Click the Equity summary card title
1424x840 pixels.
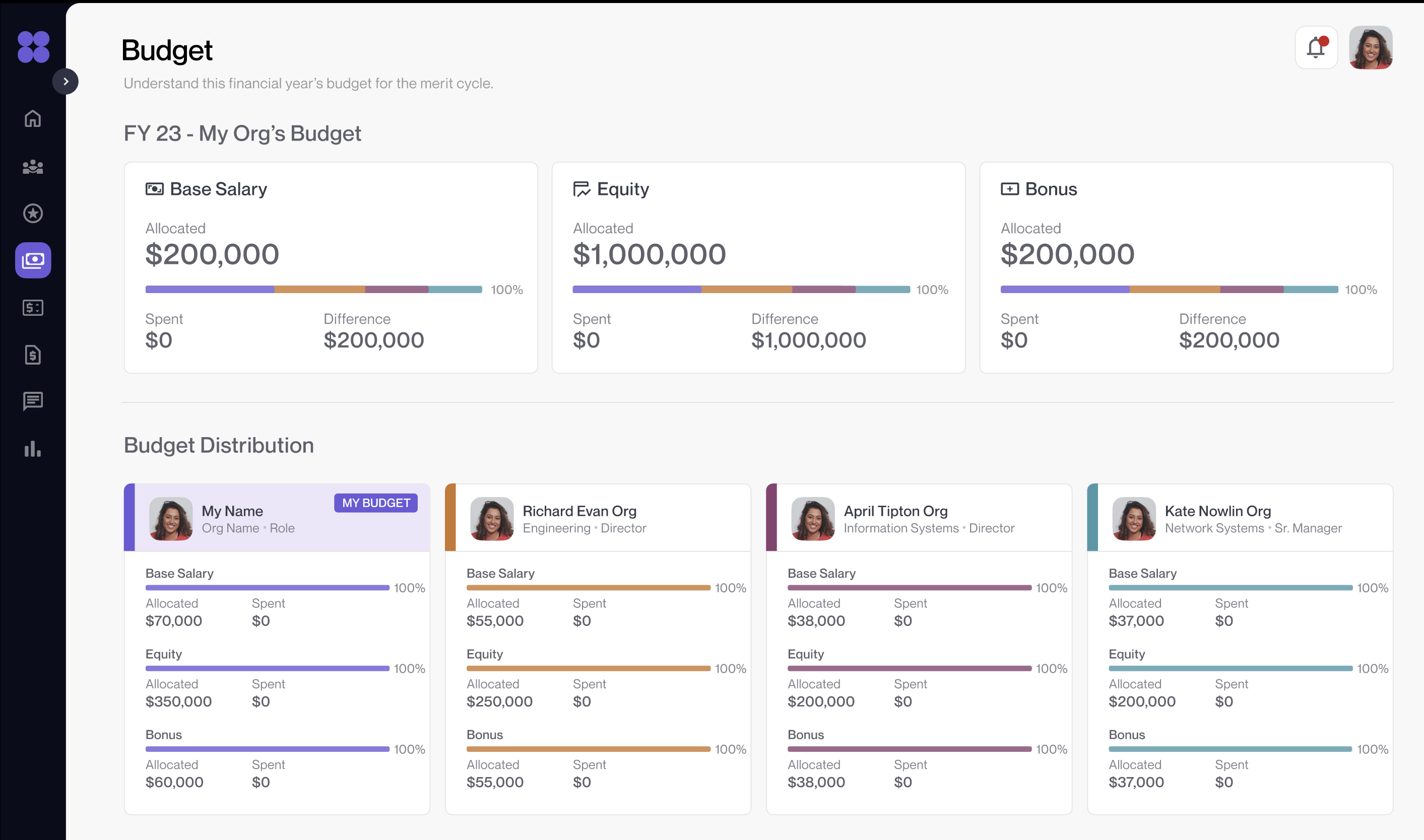pos(622,189)
